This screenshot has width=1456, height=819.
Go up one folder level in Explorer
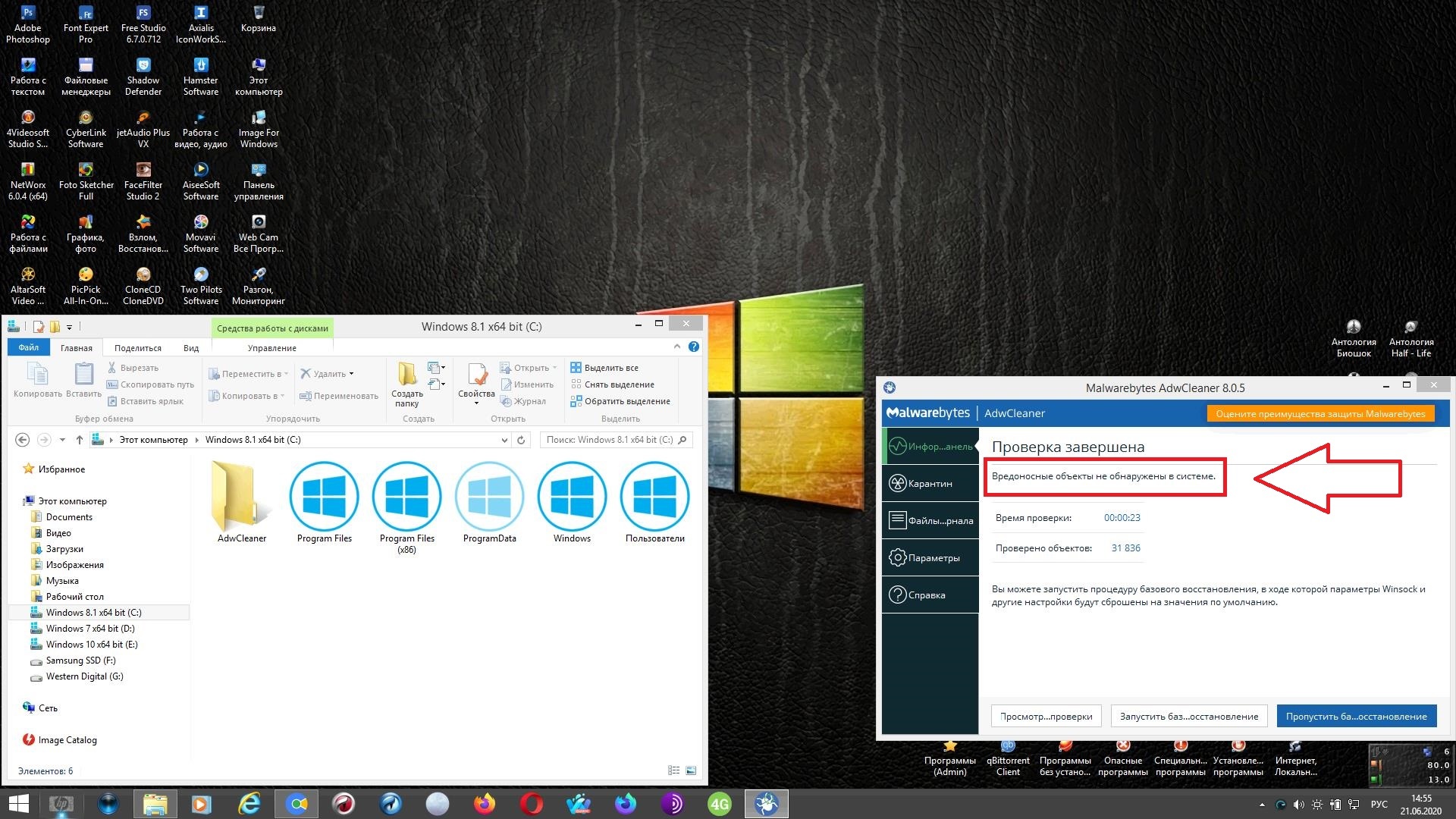click(x=79, y=440)
